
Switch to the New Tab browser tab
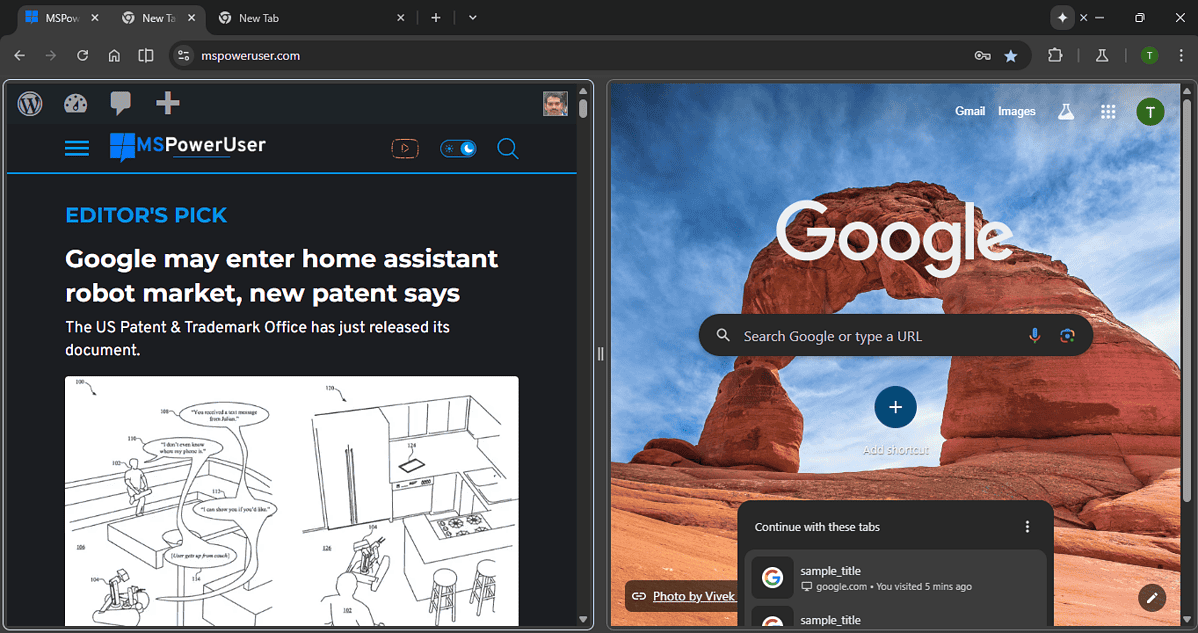pyautogui.click(x=155, y=17)
